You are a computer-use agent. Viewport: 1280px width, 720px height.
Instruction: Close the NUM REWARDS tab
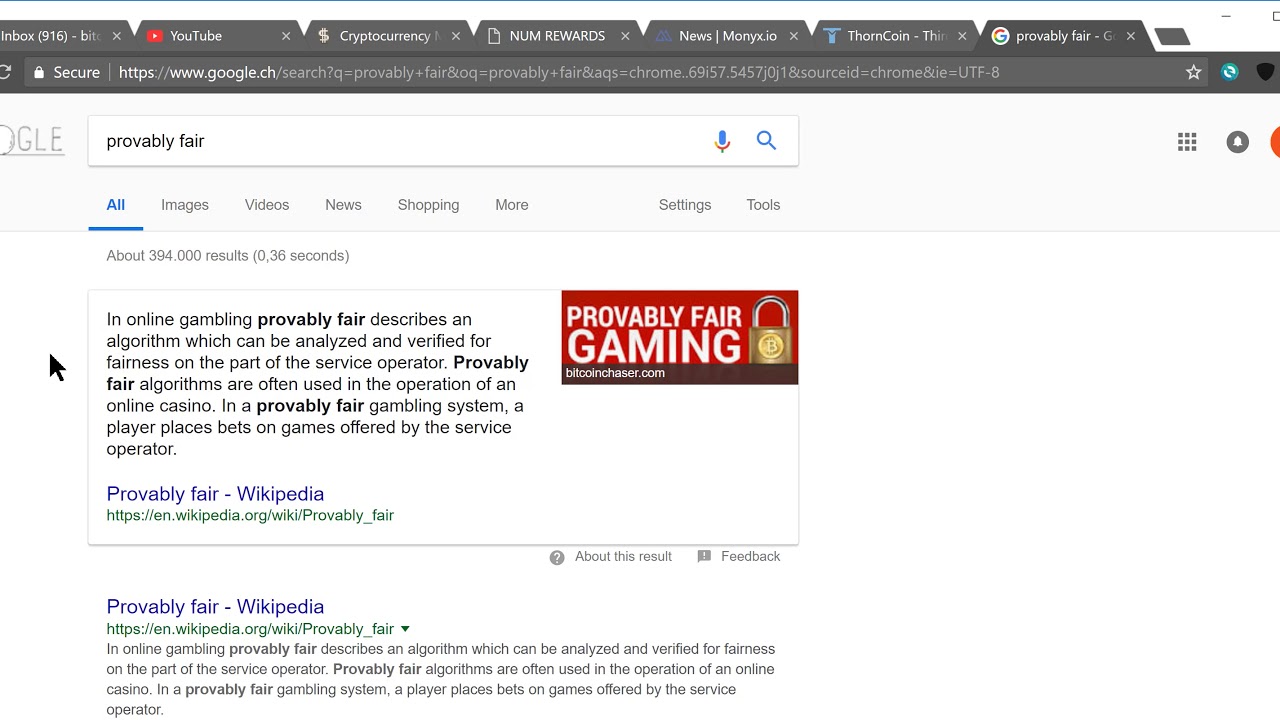click(625, 36)
